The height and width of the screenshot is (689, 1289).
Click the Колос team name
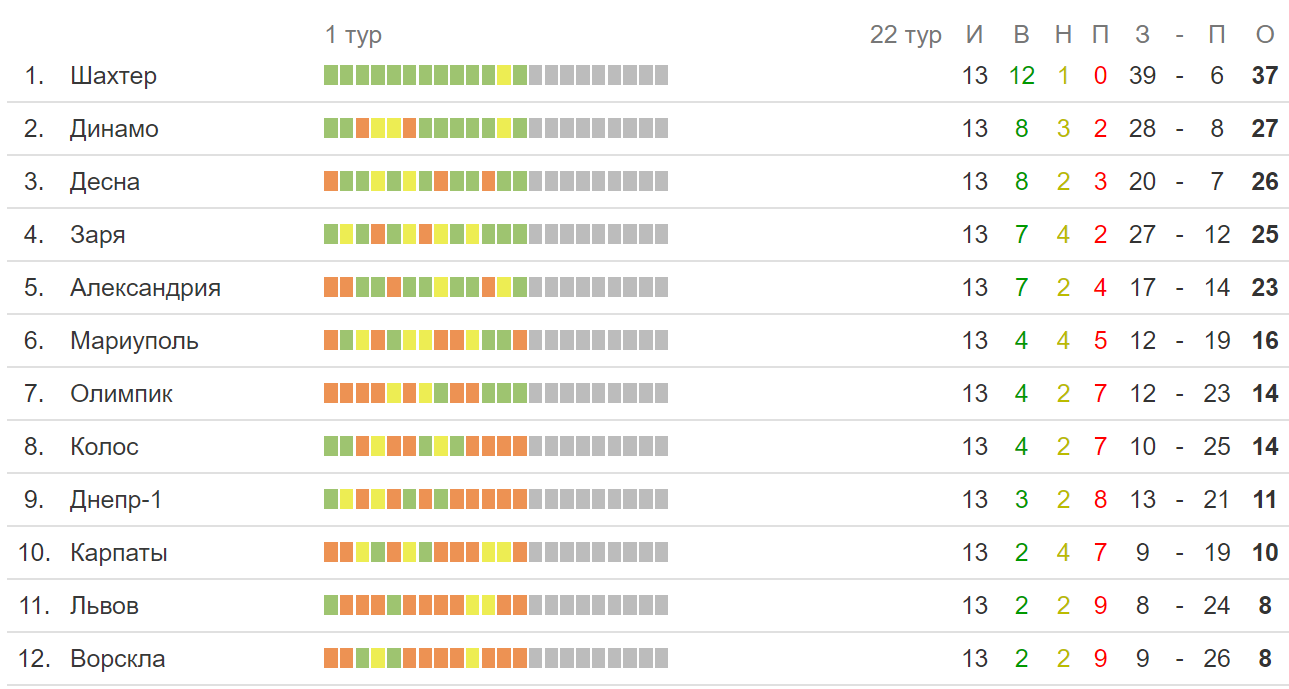(104, 447)
